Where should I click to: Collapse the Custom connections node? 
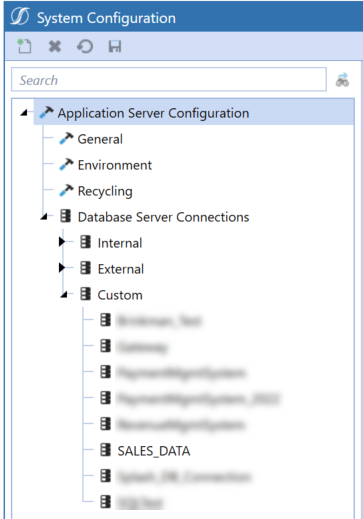point(64,295)
